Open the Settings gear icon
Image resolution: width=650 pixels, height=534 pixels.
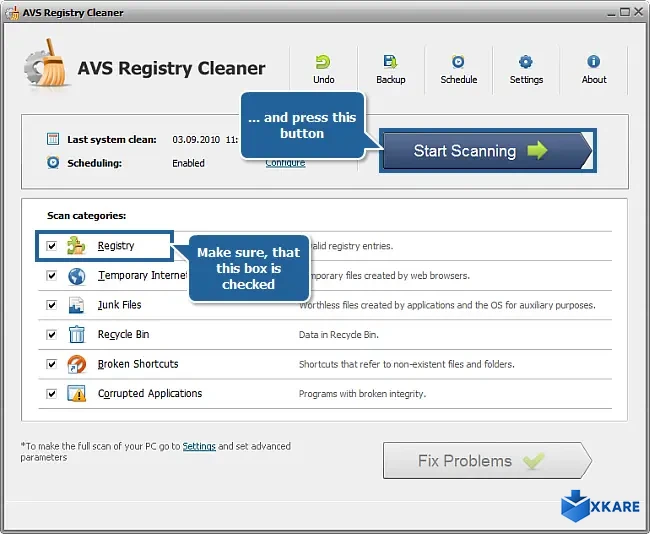coord(526,62)
